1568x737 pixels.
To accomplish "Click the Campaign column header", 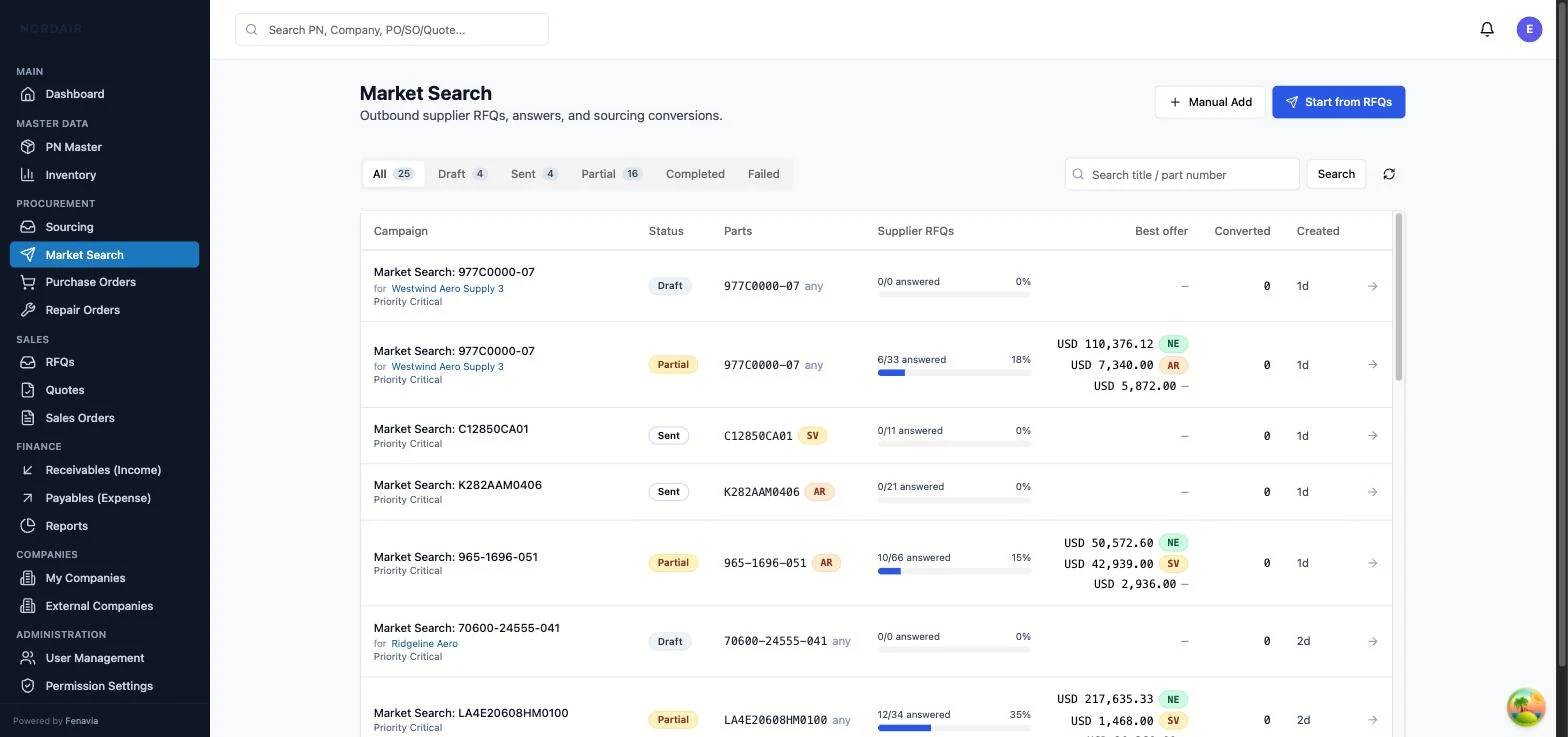I will 401,231.
